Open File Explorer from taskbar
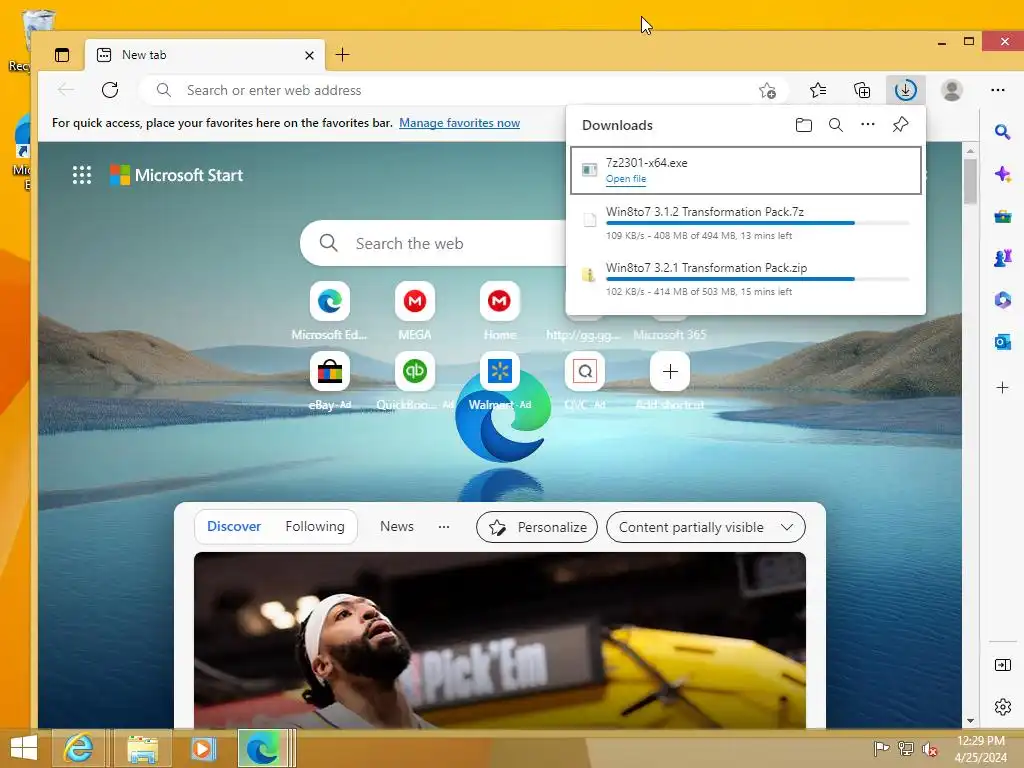 [x=142, y=748]
